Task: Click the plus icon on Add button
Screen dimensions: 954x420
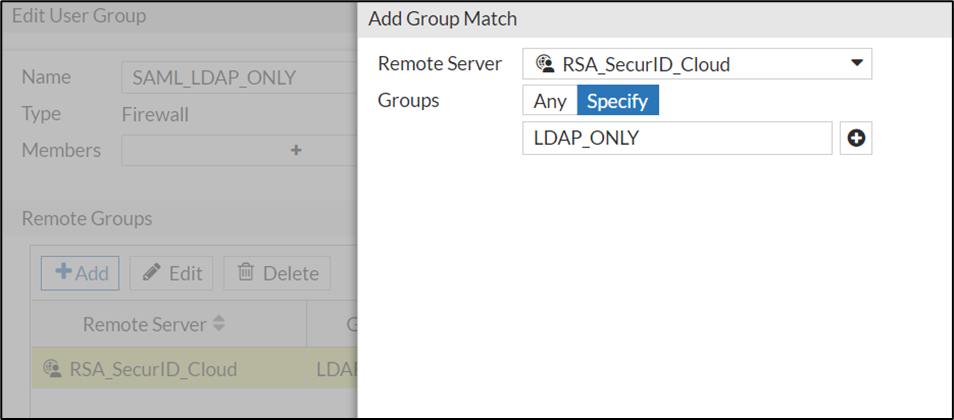Action: (x=63, y=272)
